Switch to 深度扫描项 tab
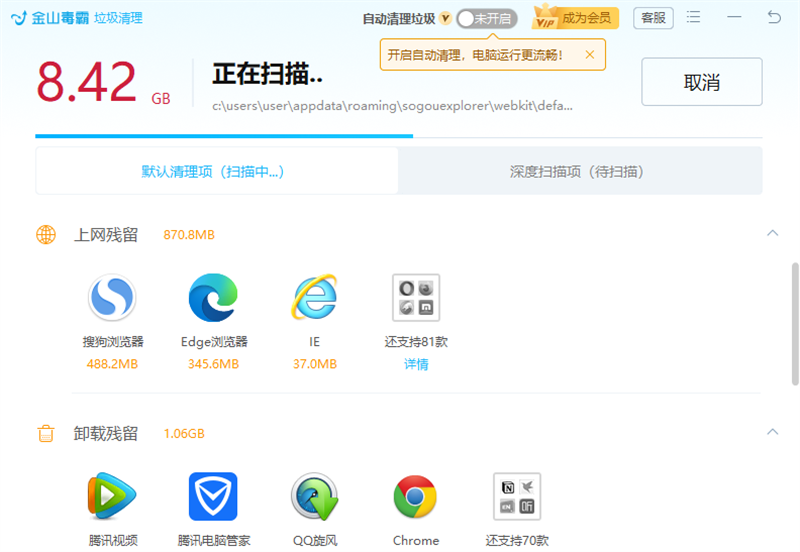Viewport: 800px width, 552px height. pos(576,171)
